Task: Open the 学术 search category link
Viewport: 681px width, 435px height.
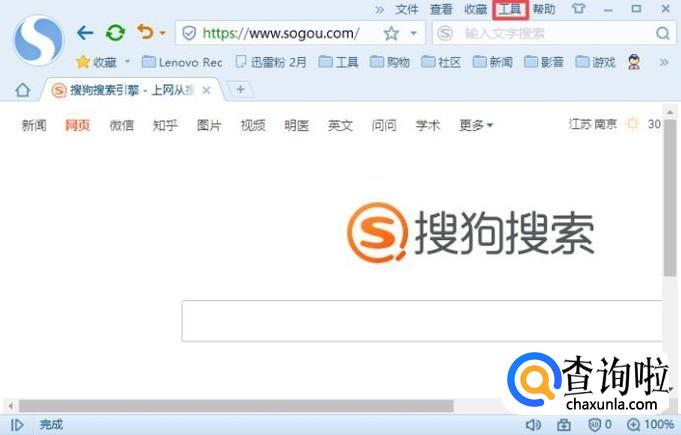Action: (x=428, y=125)
